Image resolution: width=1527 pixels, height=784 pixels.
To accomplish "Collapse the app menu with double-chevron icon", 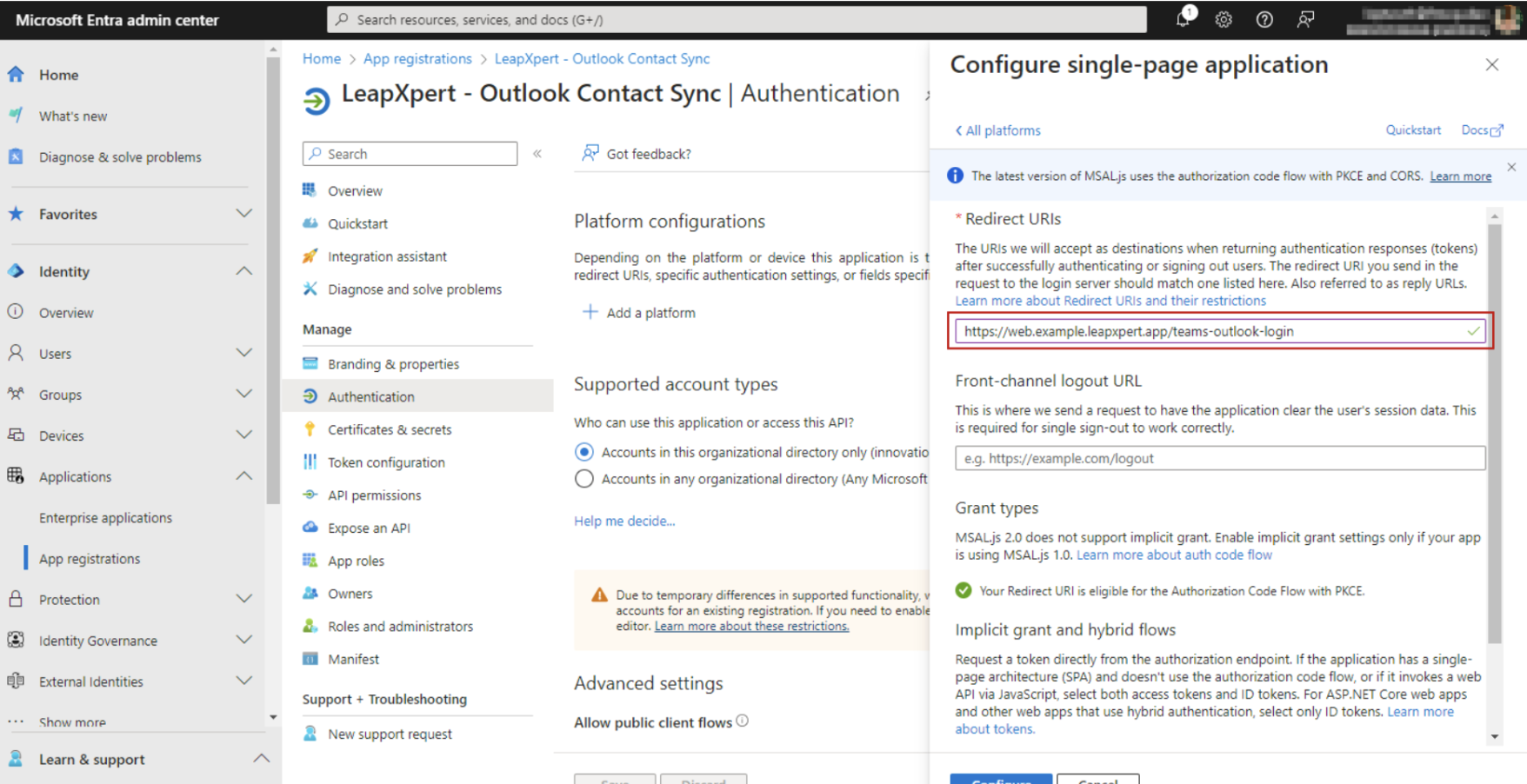I will pyautogui.click(x=537, y=154).
